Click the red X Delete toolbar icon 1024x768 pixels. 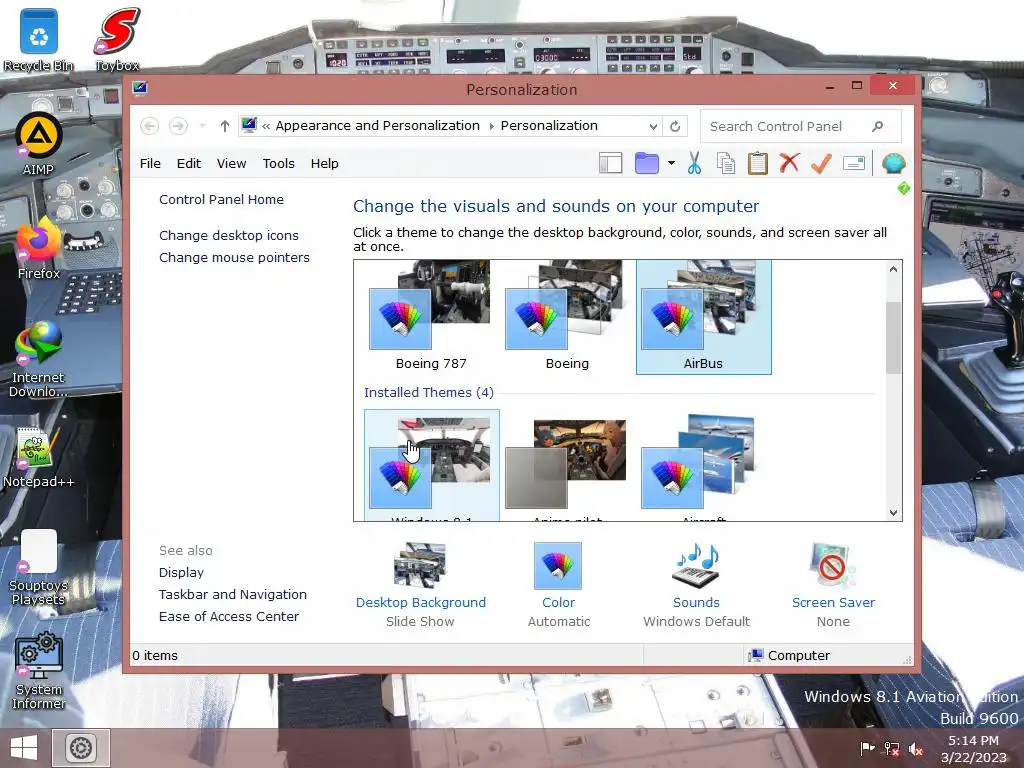[x=789, y=163]
